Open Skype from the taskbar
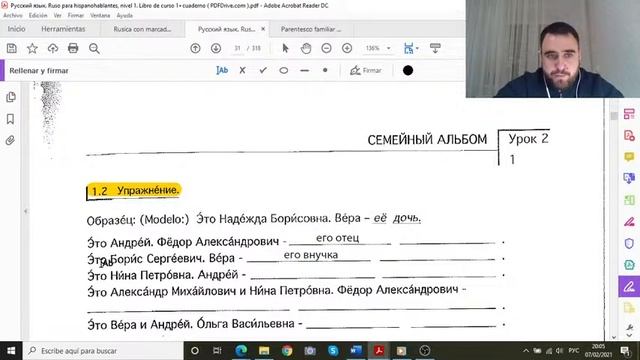The height and width of the screenshot is (360, 640). click(x=333, y=351)
